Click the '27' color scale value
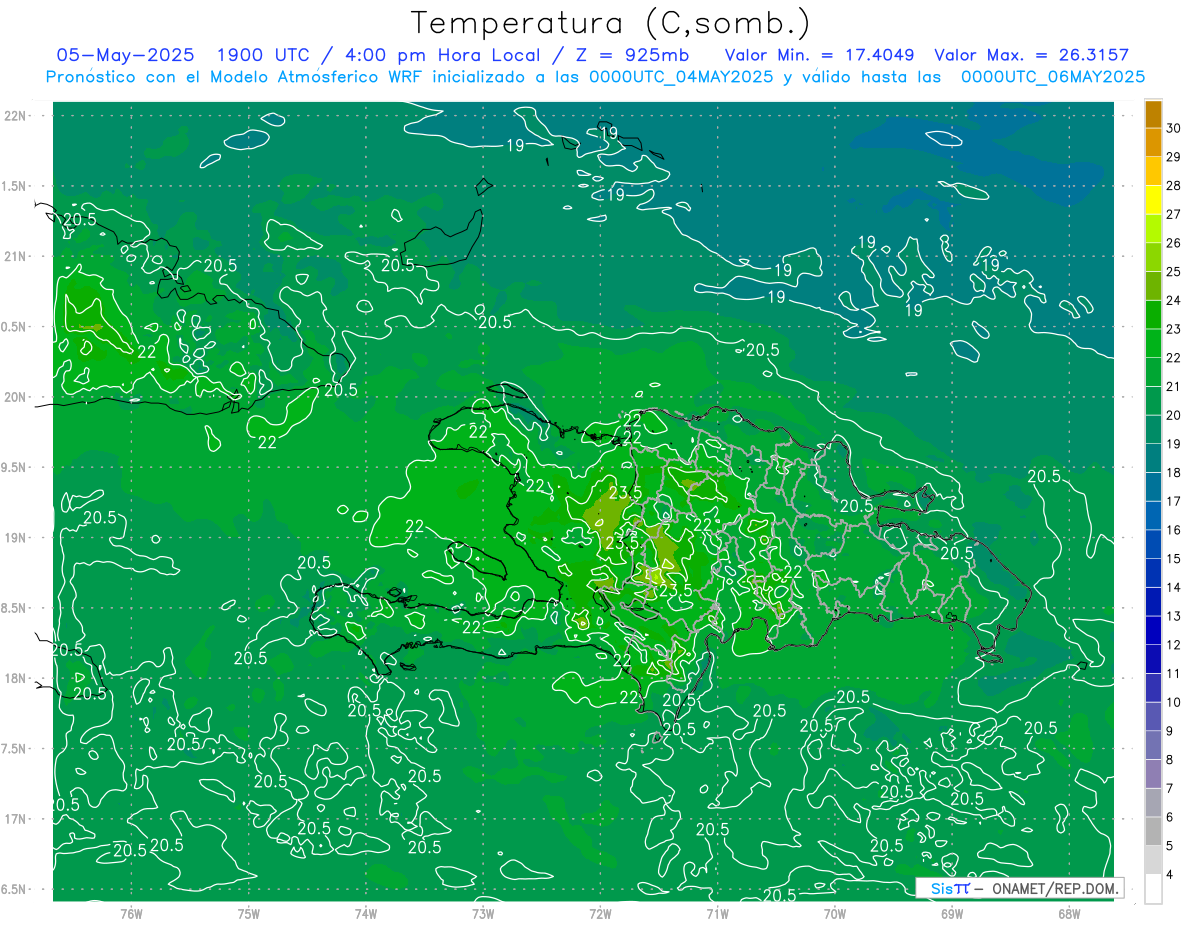This screenshot has width=1200, height=927. click(1174, 214)
